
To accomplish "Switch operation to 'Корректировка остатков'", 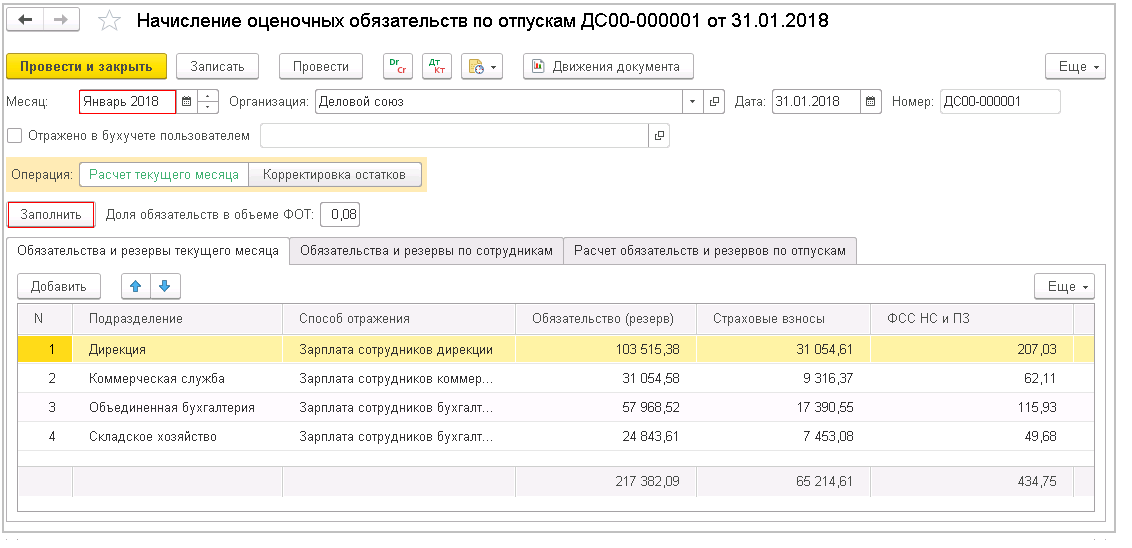I will click(334, 175).
